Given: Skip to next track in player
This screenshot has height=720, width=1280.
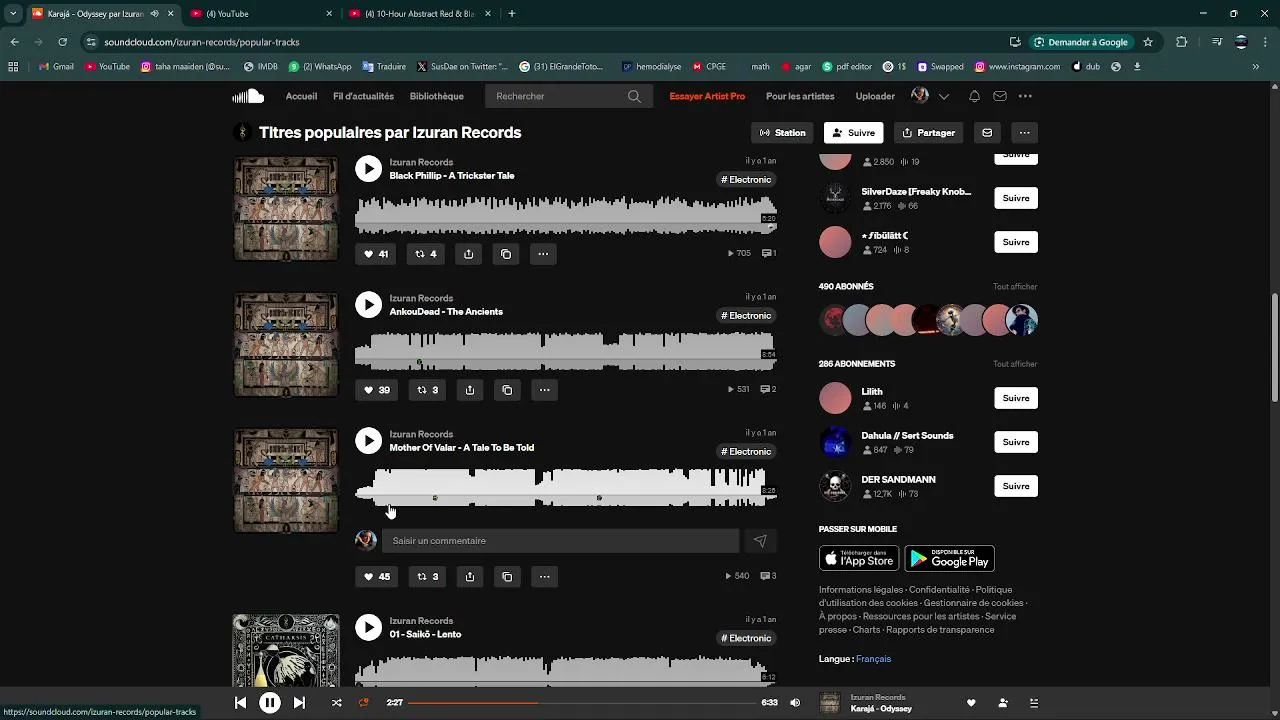Looking at the screenshot, I should (299, 703).
